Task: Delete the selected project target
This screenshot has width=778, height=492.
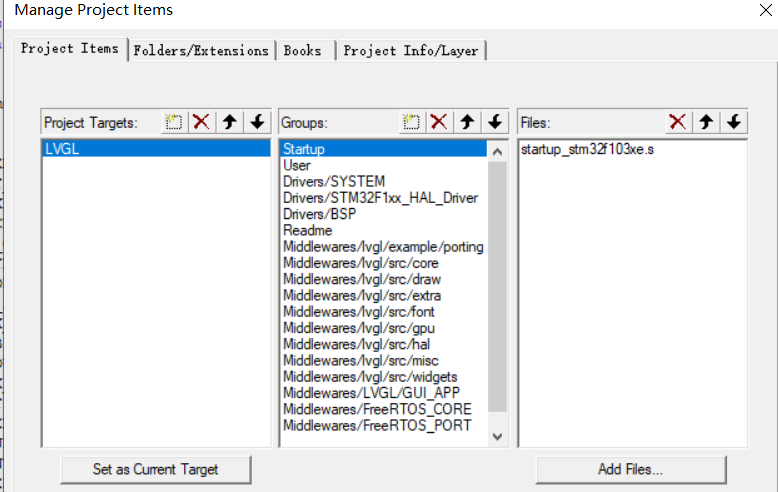Action: 201,122
